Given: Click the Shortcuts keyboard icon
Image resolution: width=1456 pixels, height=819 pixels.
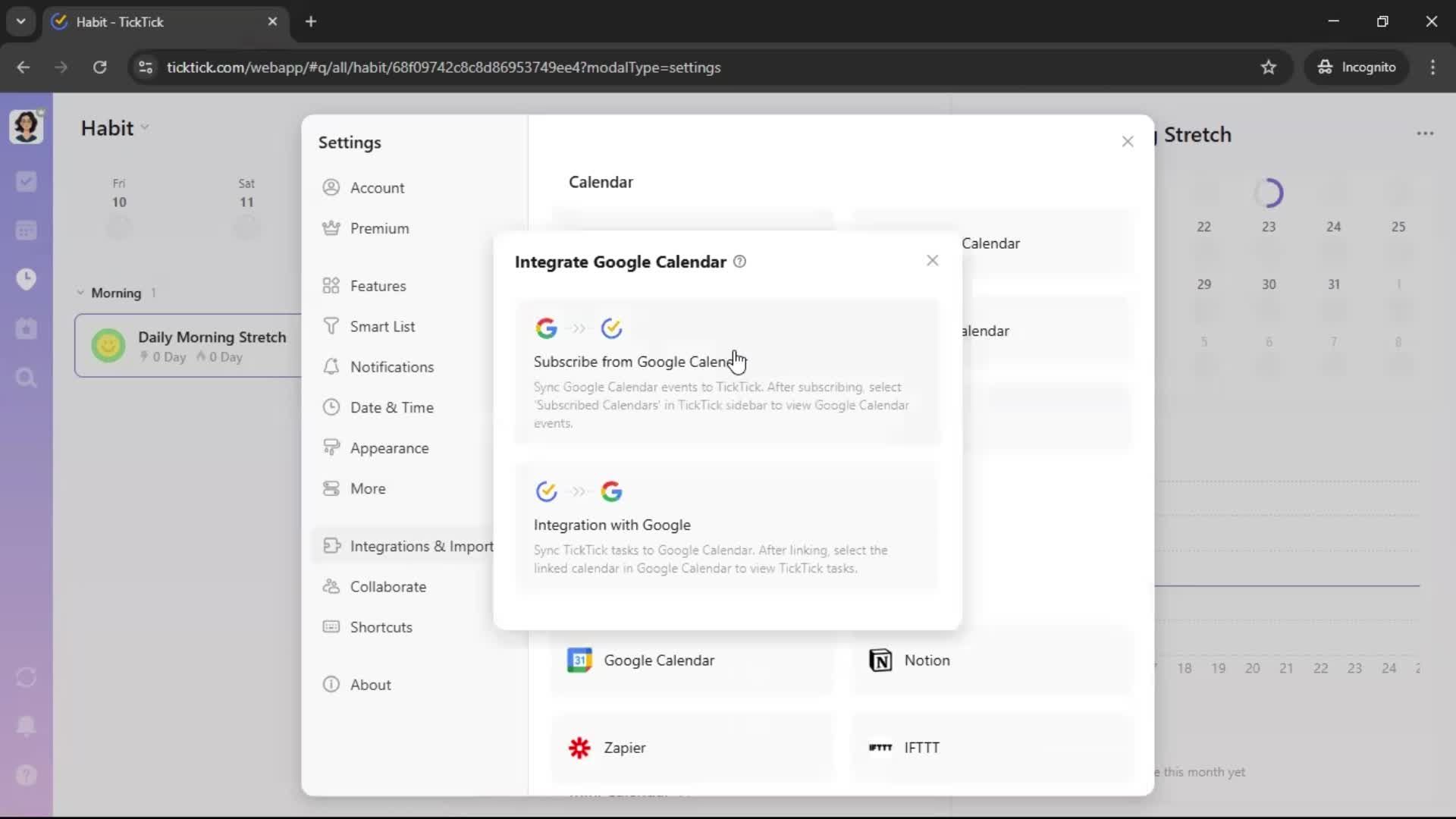Looking at the screenshot, I should [331, 626].
